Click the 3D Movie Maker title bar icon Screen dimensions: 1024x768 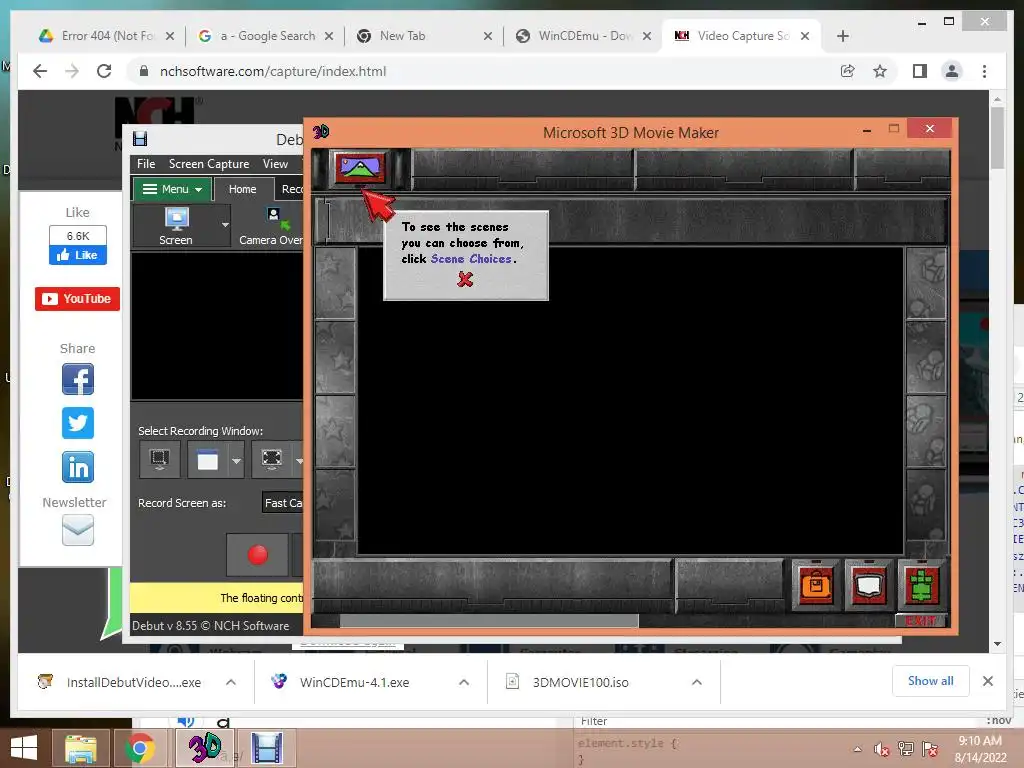click(x=321, y=132)
